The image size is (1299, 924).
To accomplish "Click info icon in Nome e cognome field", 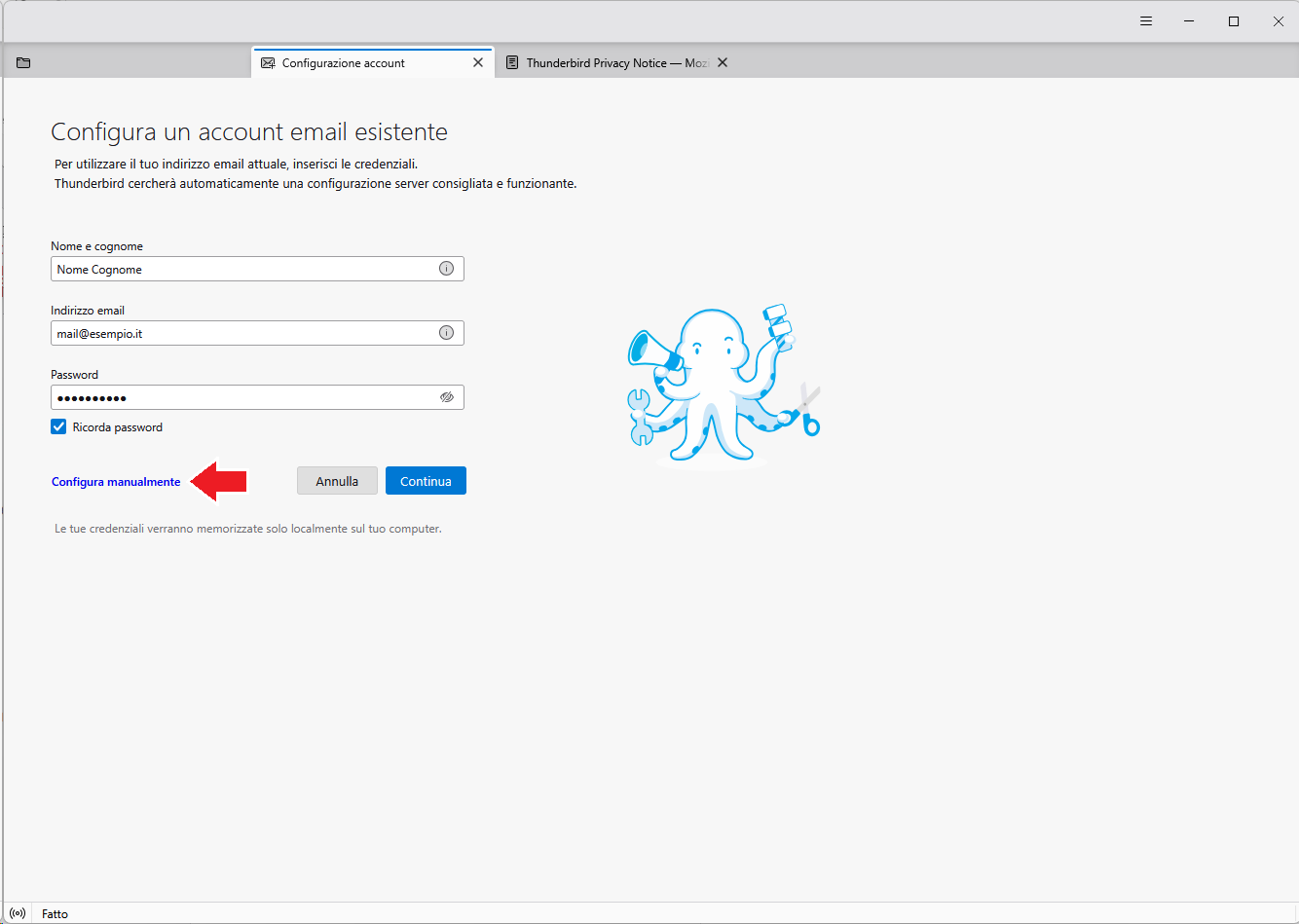I will (446, 269).
